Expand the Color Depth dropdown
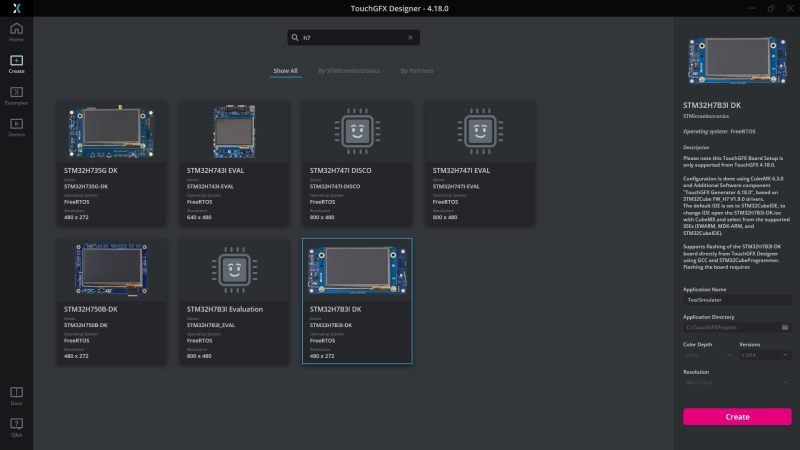The height and width of the screenshot is (450, 800). click(x=708, y=355)
